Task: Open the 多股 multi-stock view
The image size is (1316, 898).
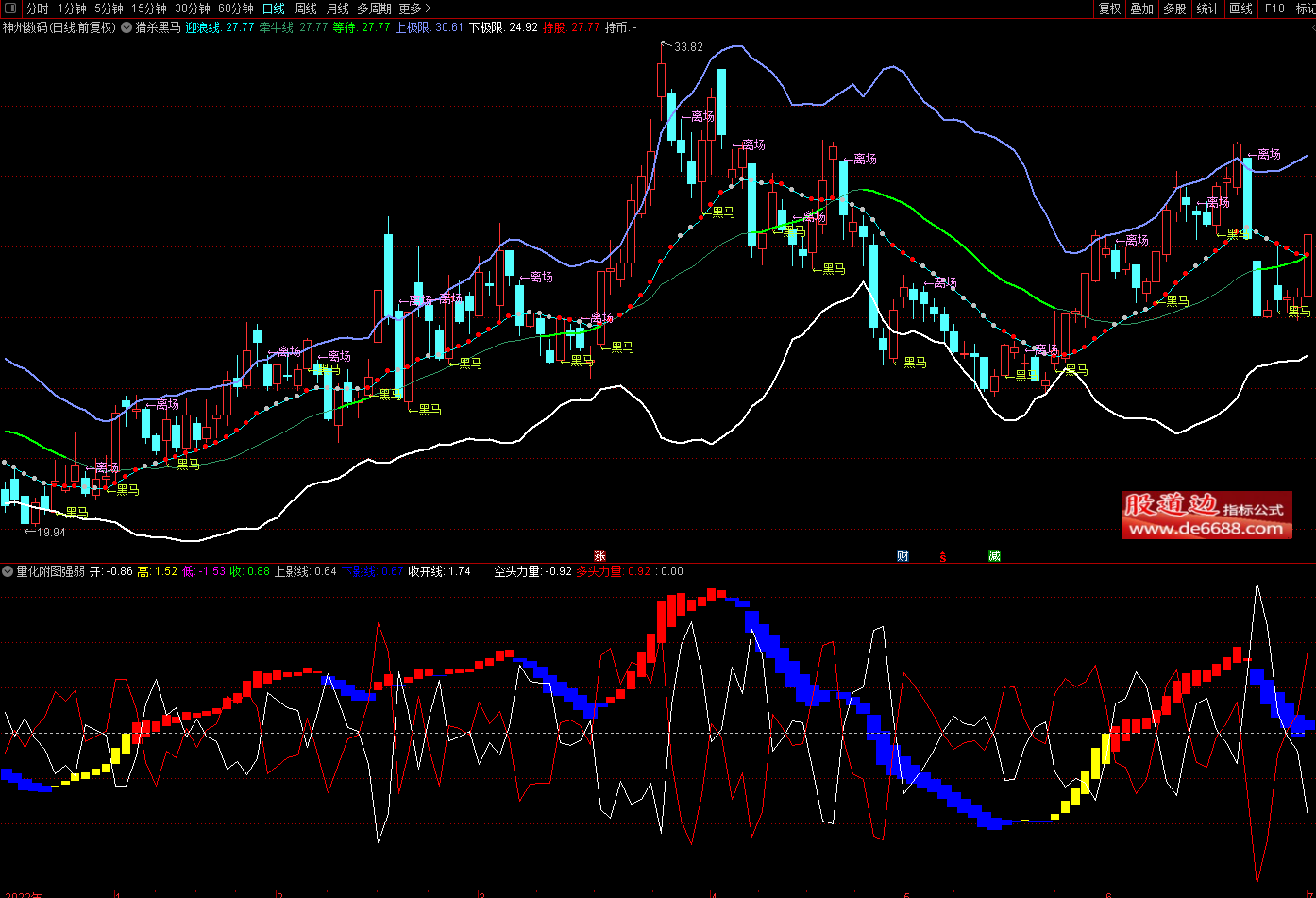Action: click(1174, 8)
